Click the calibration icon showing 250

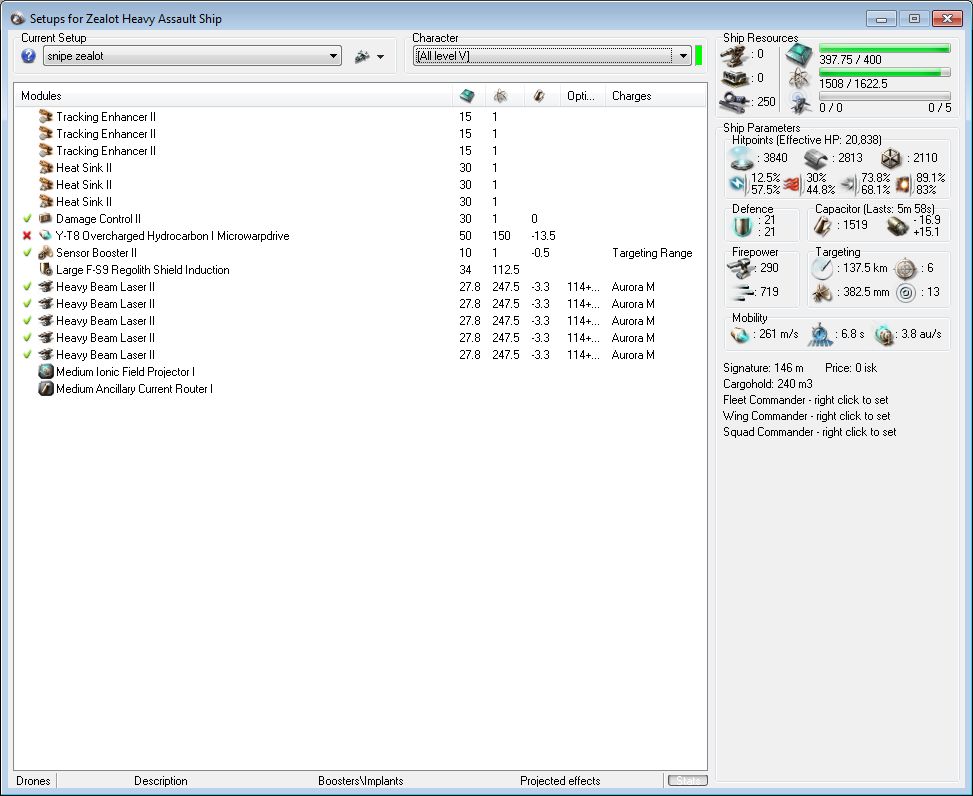735,102
